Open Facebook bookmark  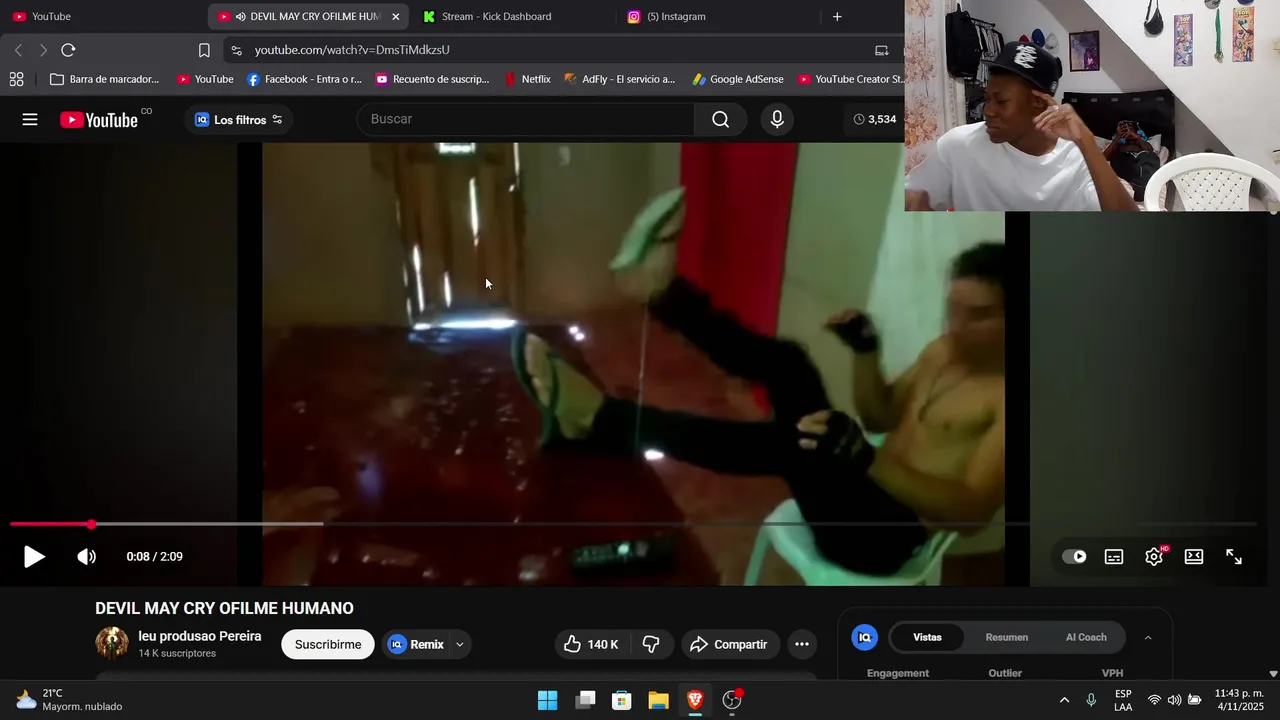point(304,79)
